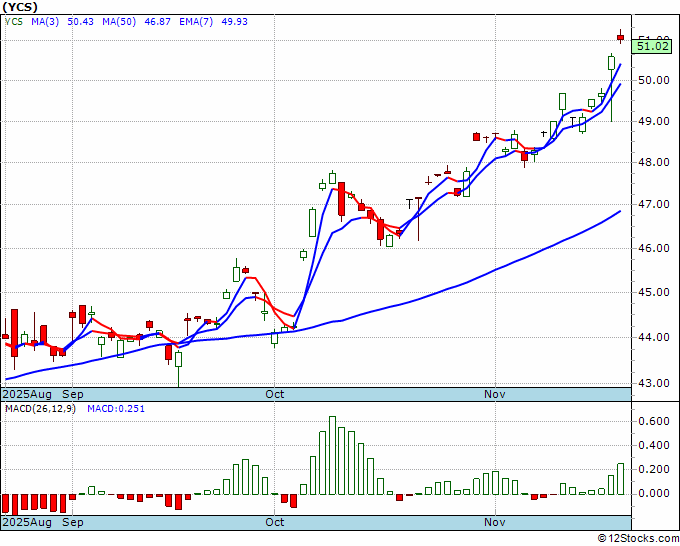Click Sep label on price chart axis
680x546 pixels.
[x=73, y=394]
